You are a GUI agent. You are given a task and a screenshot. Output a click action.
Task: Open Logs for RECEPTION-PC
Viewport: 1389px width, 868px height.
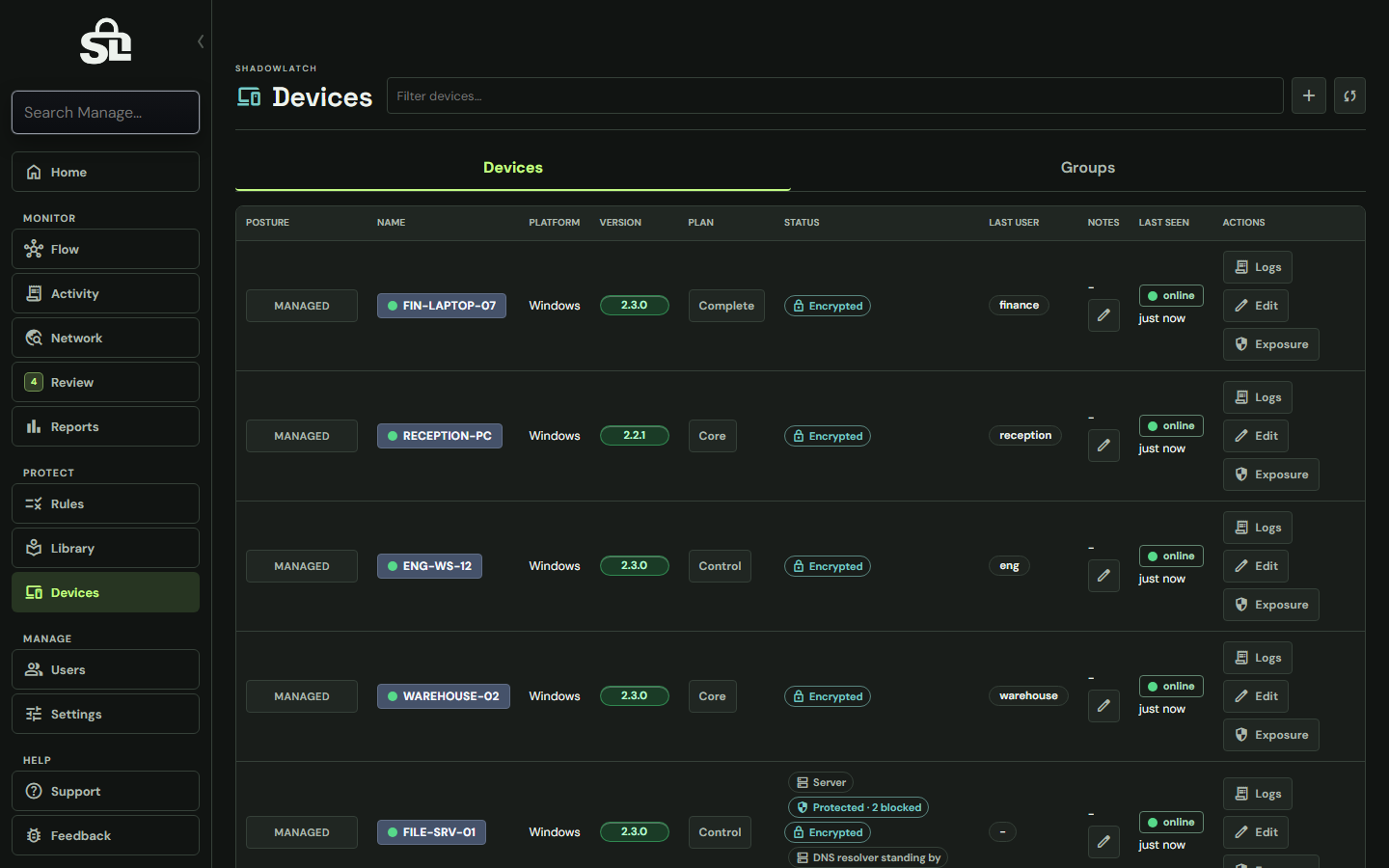(x=1258, y=397)
